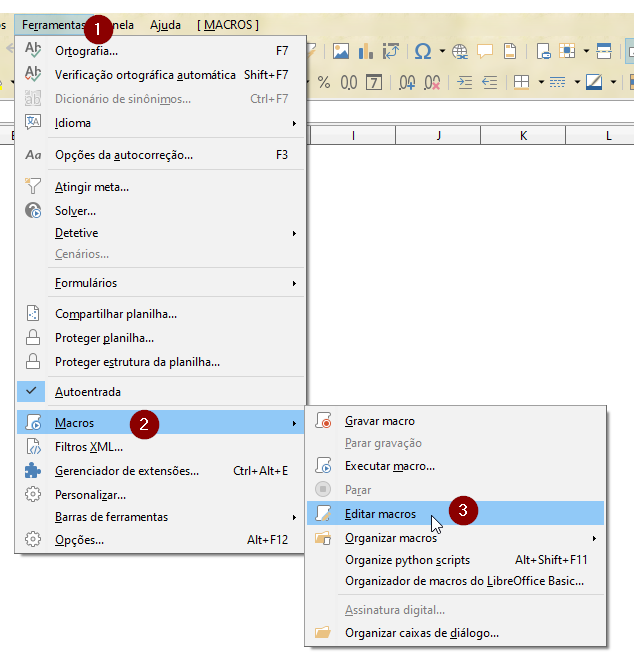Toggle the Autoentrada checkmark option
The height and width of the screenshot is (668, 634).
(x=161, y=392)
